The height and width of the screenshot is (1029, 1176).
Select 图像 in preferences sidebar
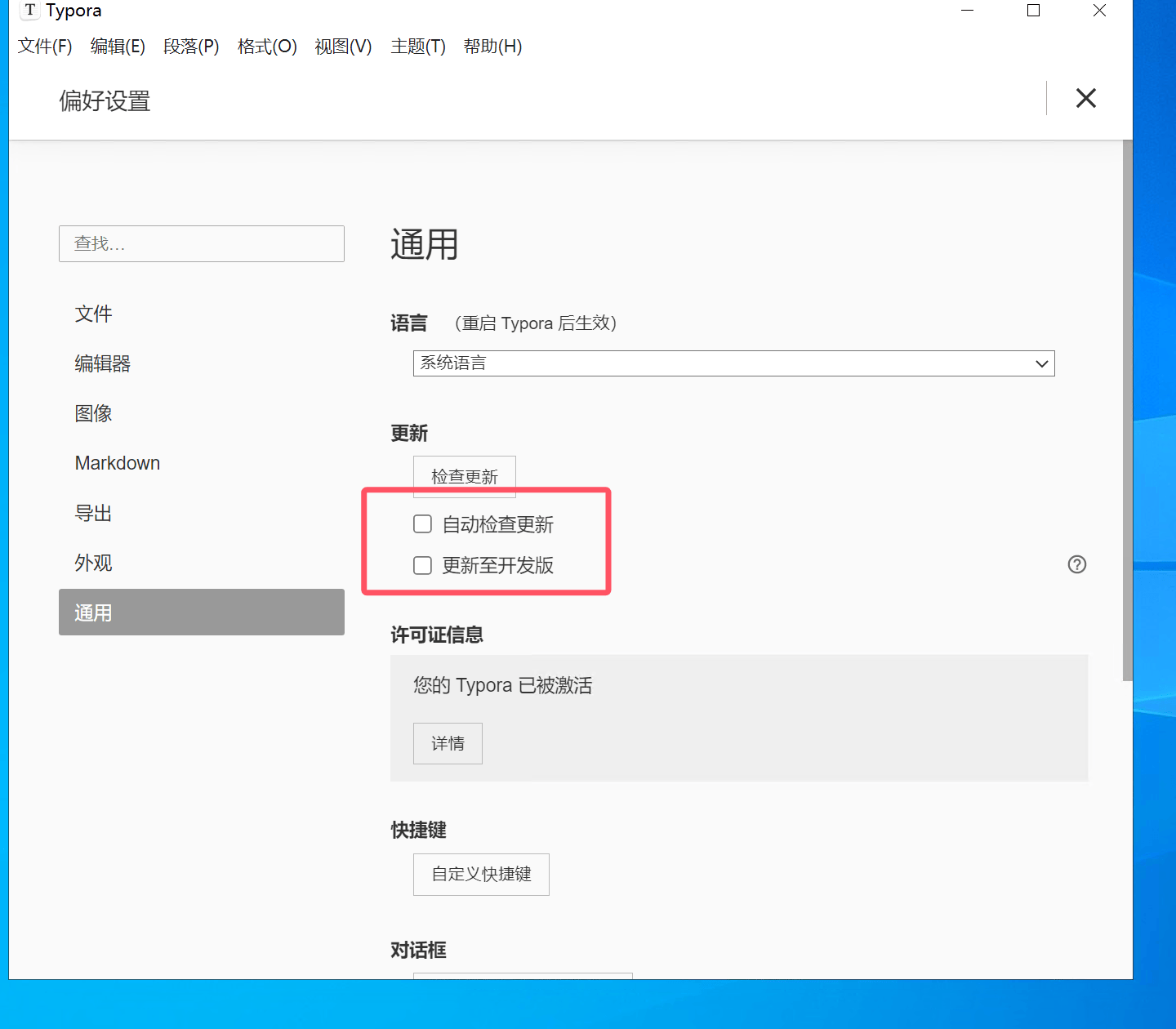pyautogui.click(x=202, y=413)
